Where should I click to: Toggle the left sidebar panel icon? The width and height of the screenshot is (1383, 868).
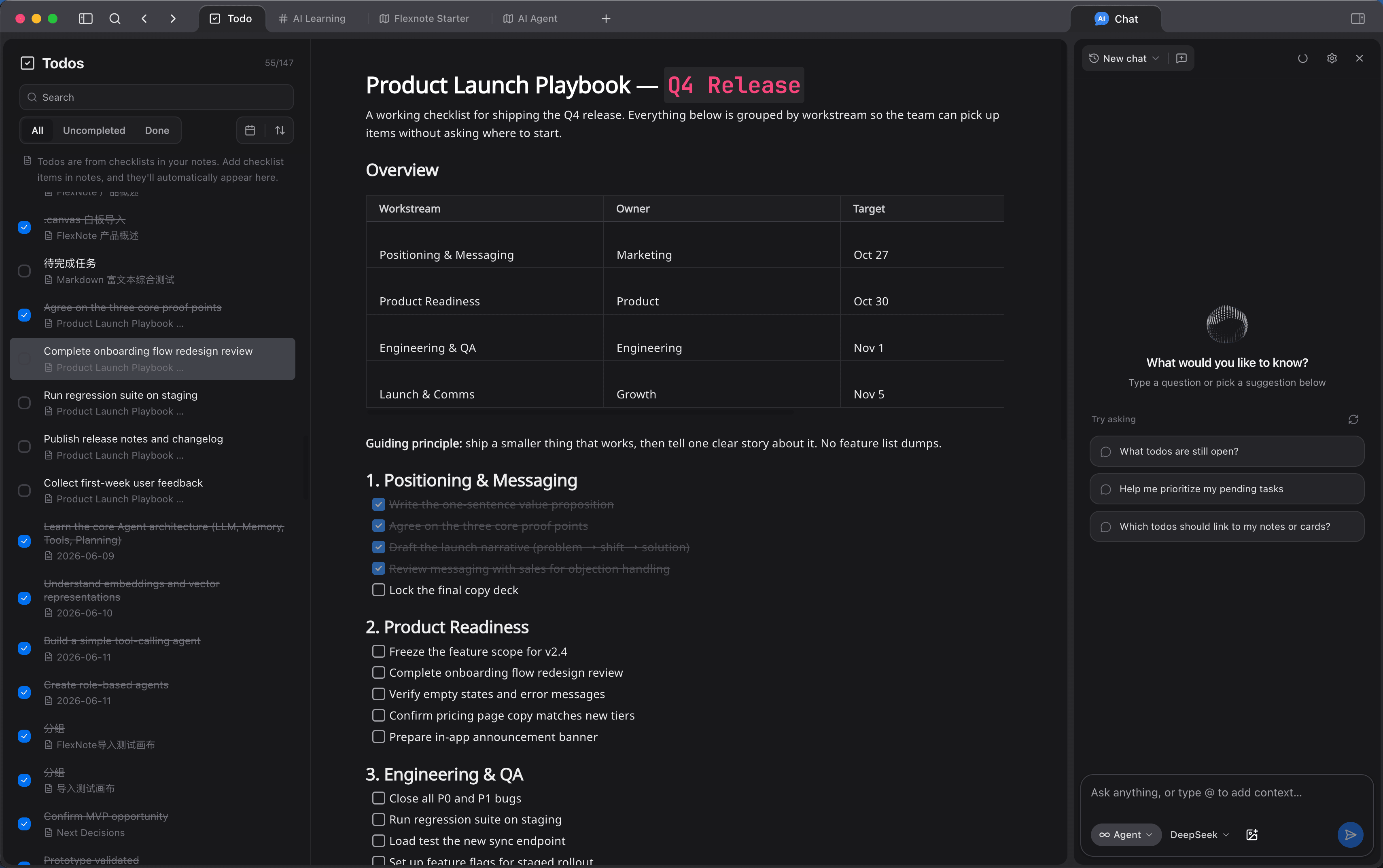point(85,18)
